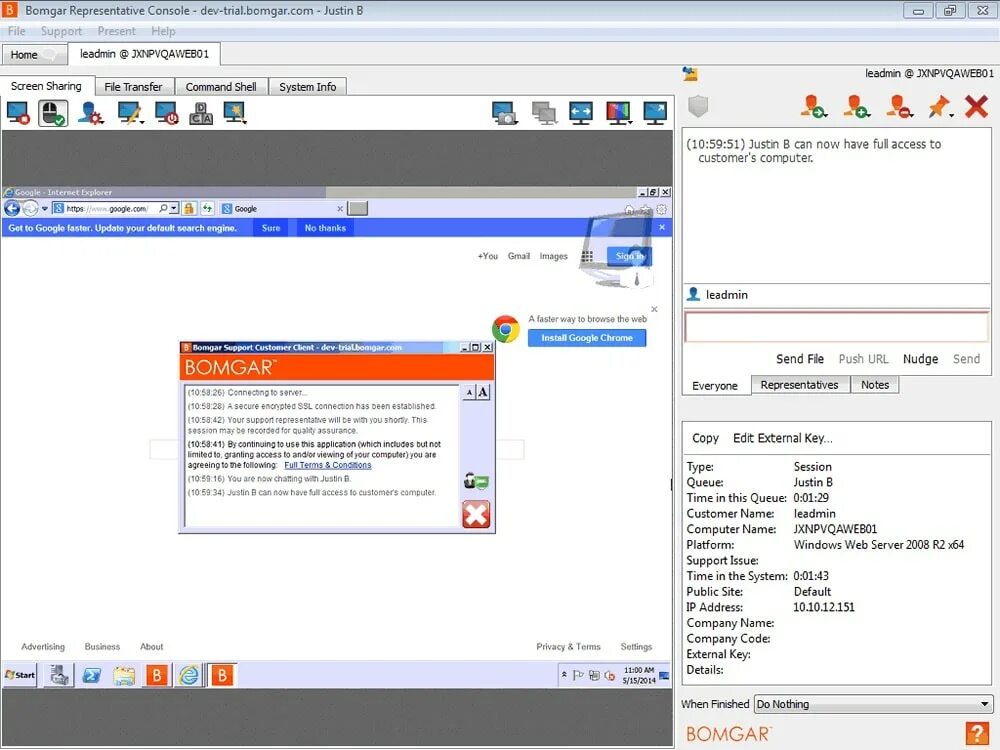This screenshot has height=750, width=1000.
Task: Capture a remote screenshot with the camera icon
Action: (504, 113)
